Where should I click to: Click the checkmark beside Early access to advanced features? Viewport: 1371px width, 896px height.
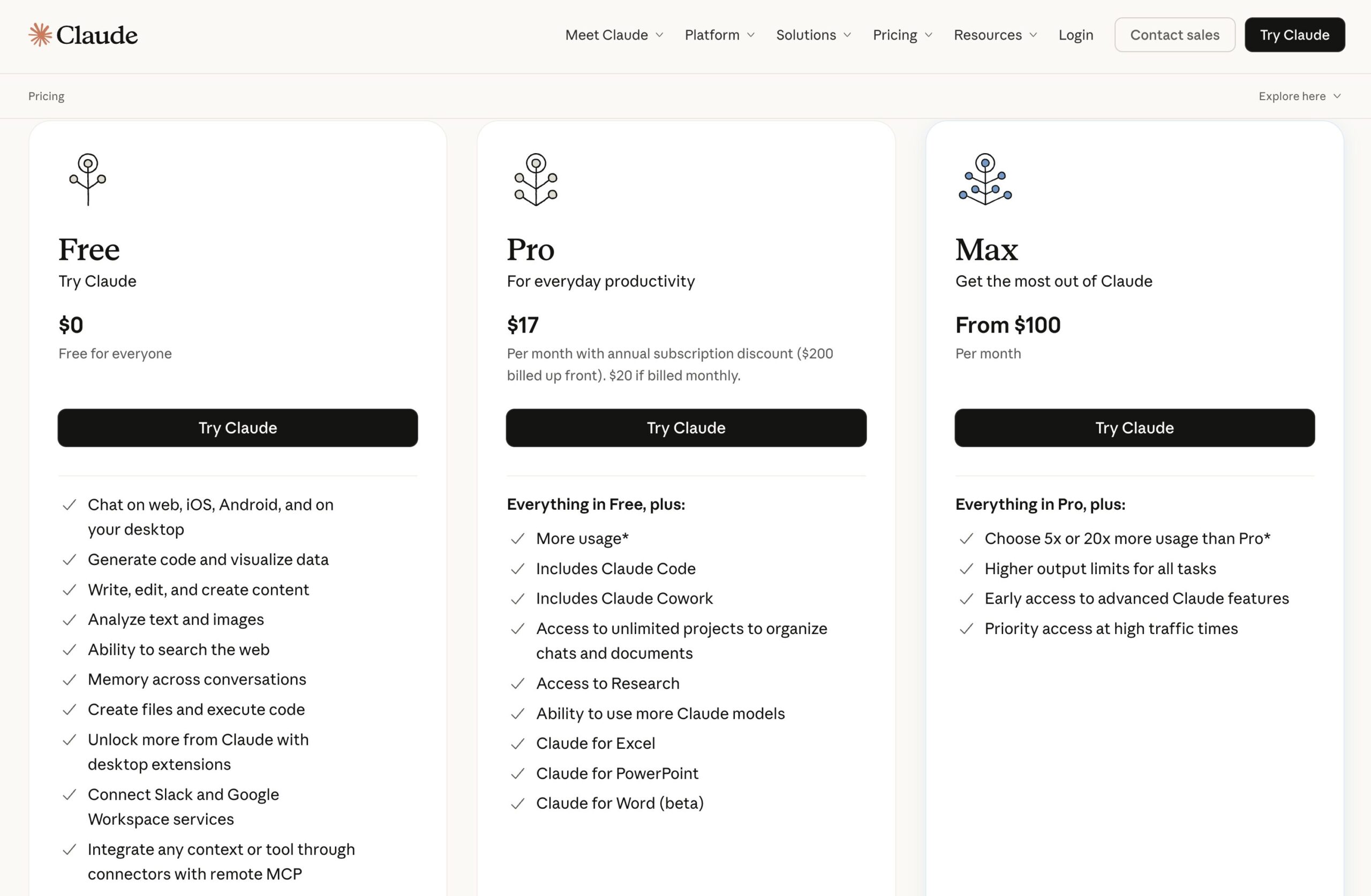[966, 599]
